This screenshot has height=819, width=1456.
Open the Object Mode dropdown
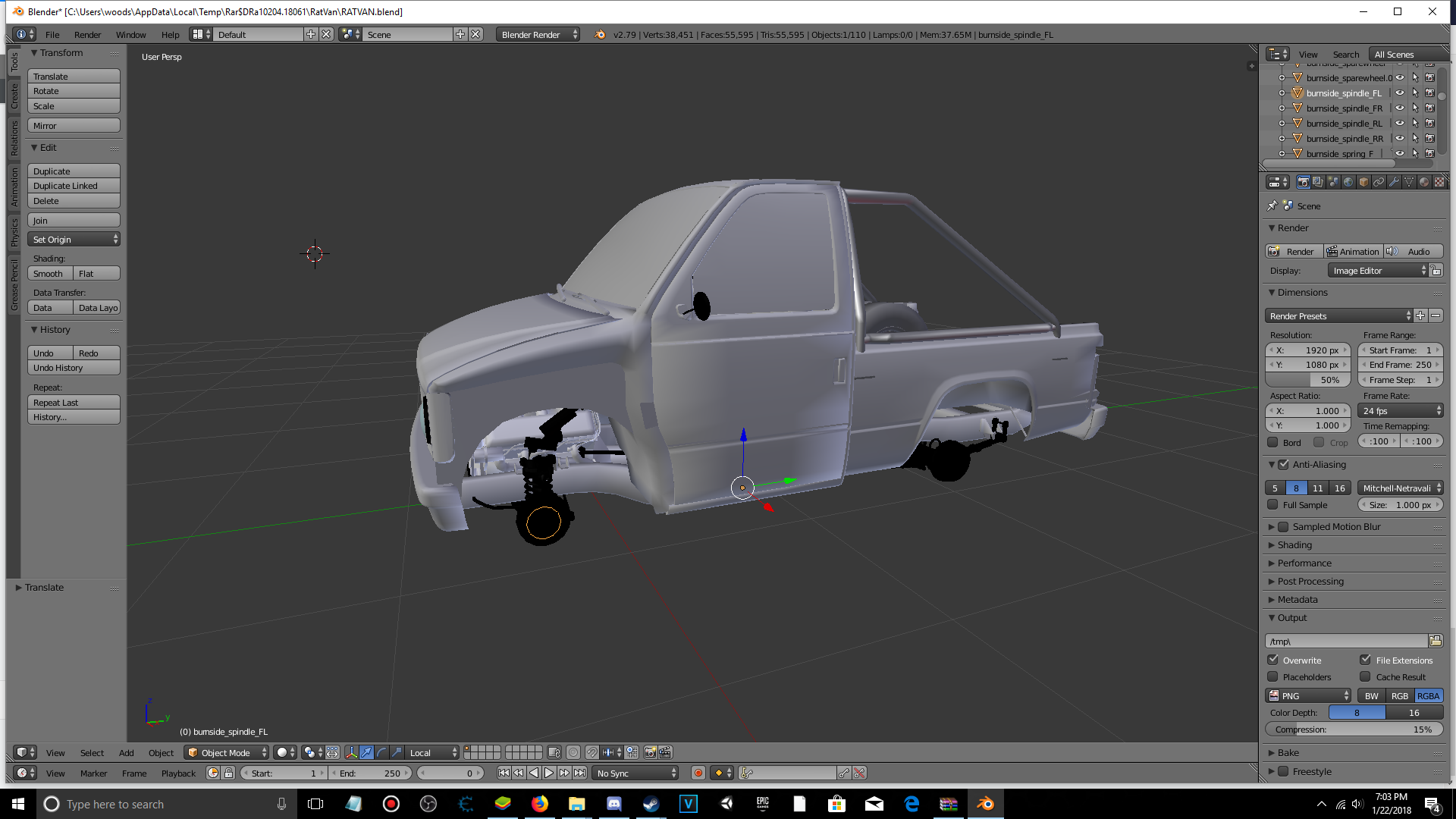pos(226,752)
